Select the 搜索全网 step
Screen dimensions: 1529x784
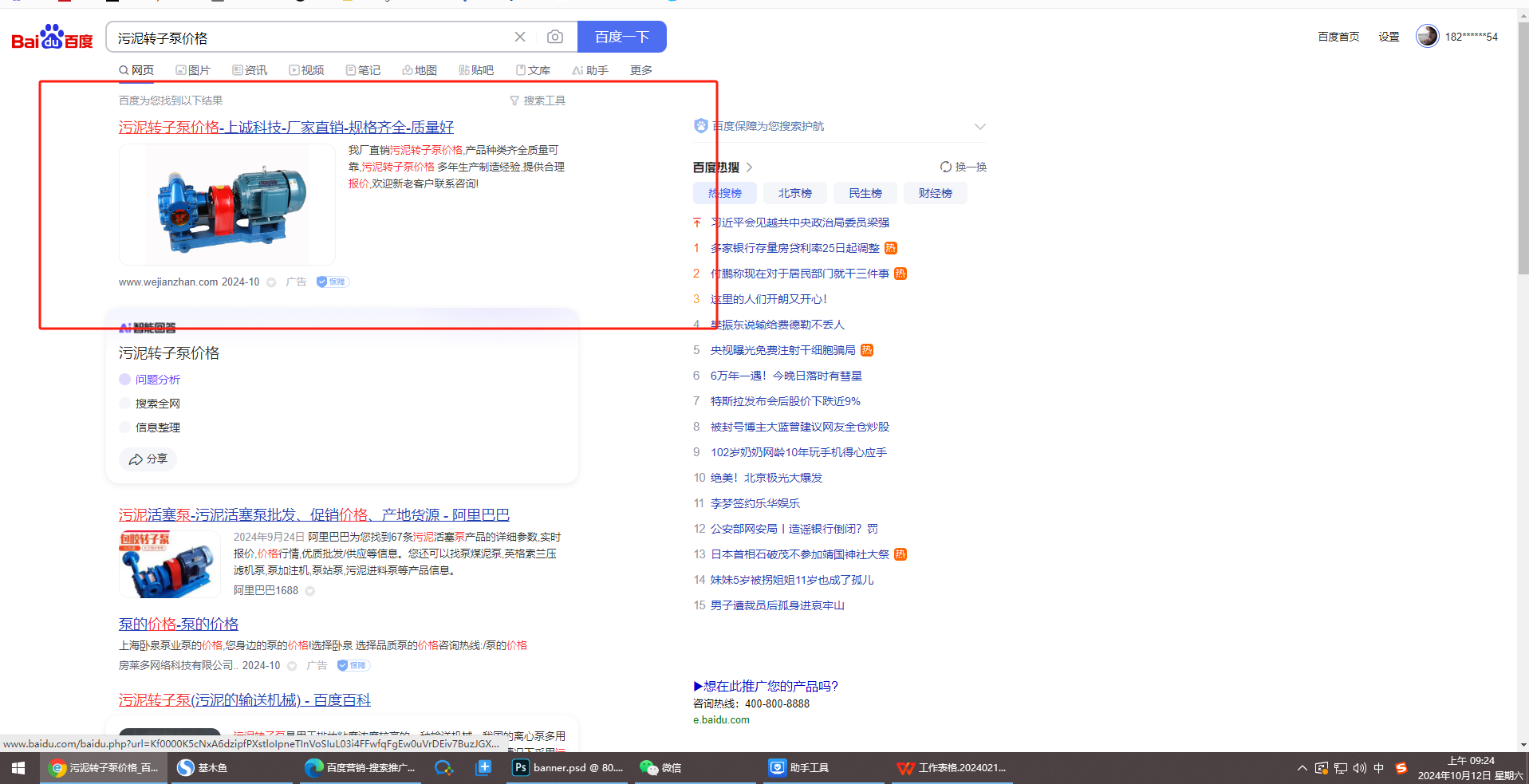157,404
